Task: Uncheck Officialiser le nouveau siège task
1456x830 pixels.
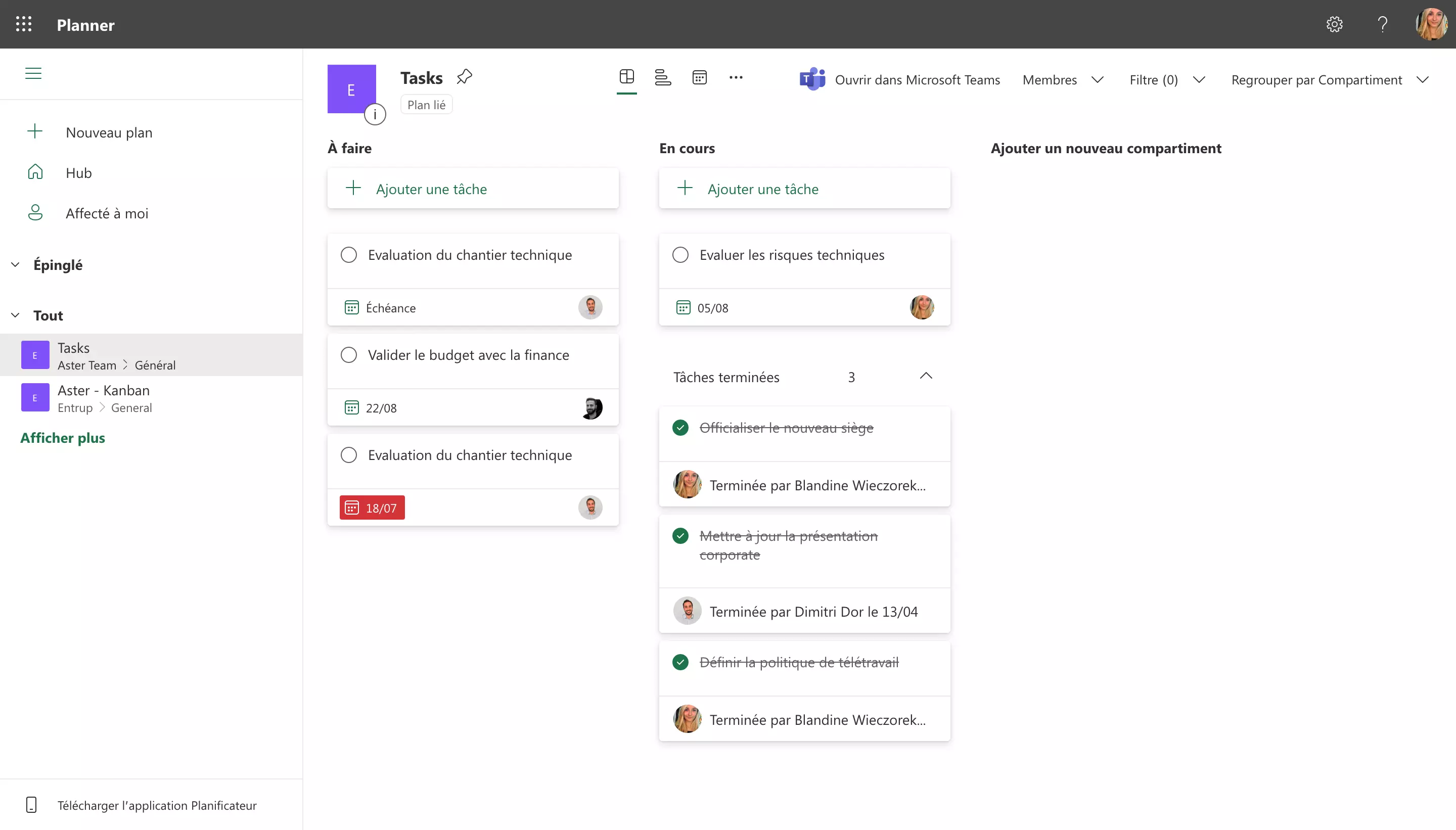Action: click(680, 428)
